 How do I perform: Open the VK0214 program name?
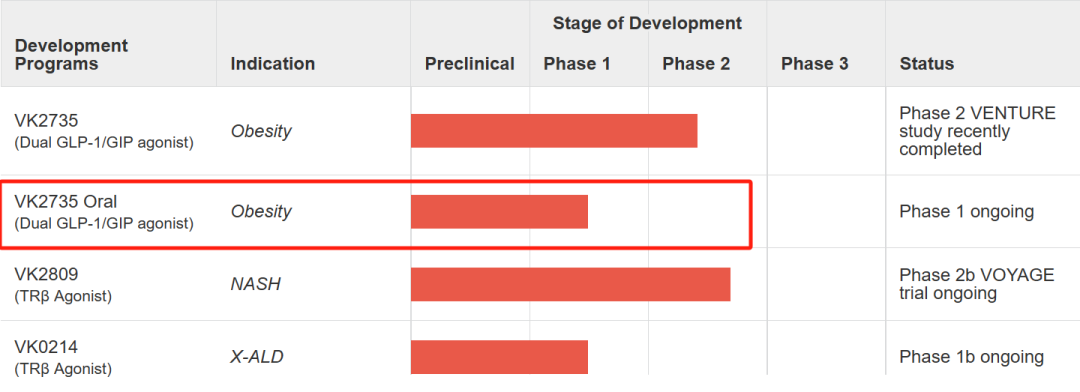click(46, 347)
